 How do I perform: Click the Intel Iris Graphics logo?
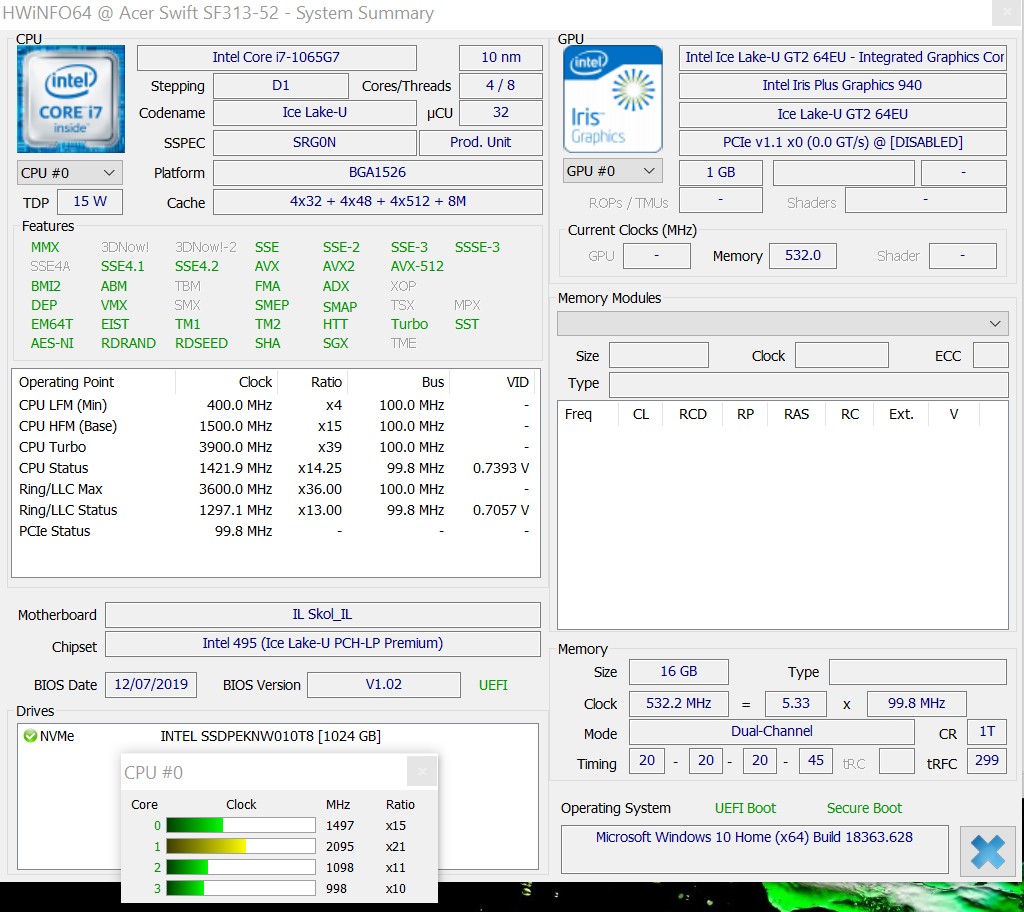613,99
